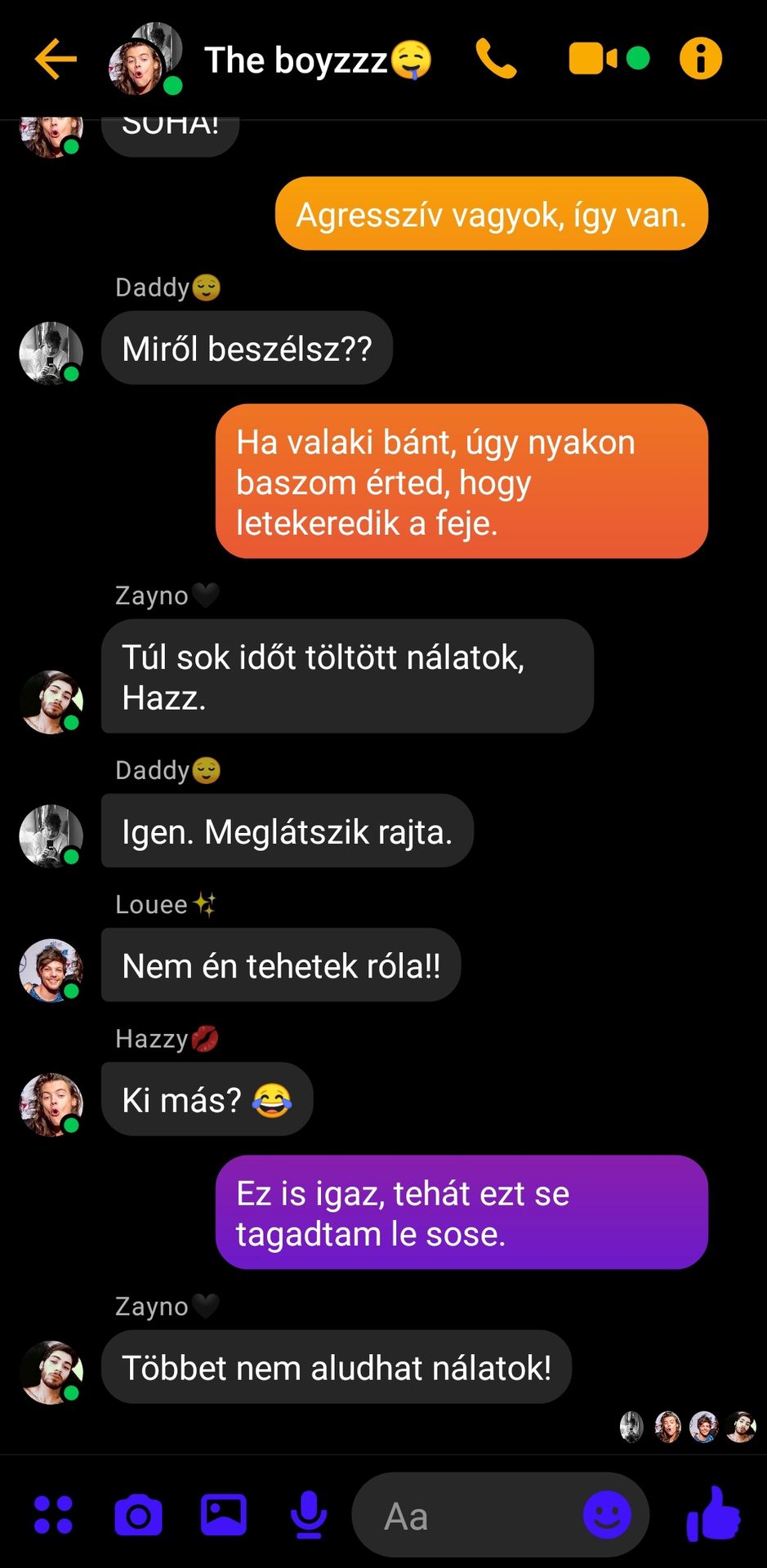View the seen-by avatars below last message

tap(688, 1428)
